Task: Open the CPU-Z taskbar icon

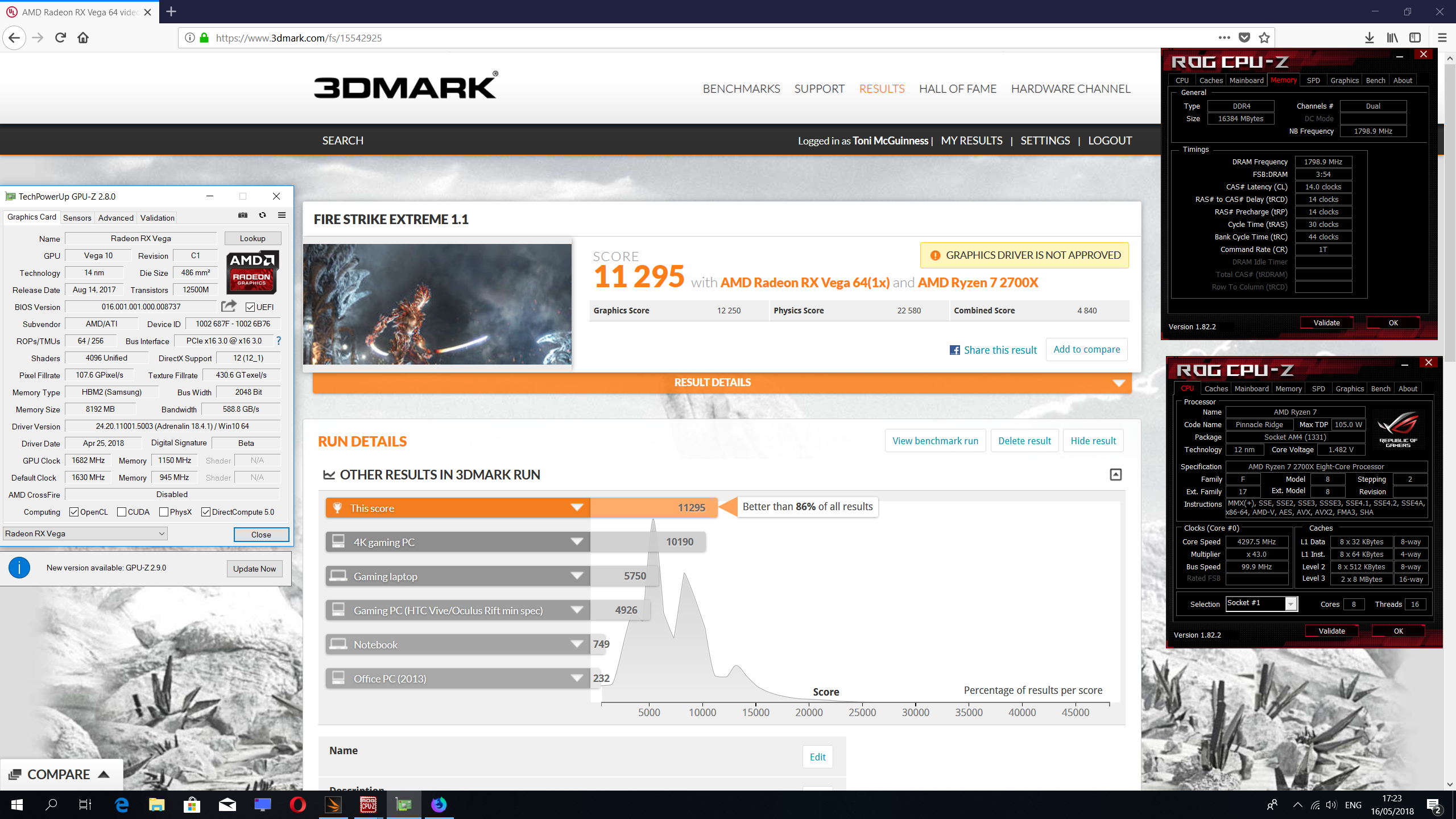Action: tap(368, 805)
